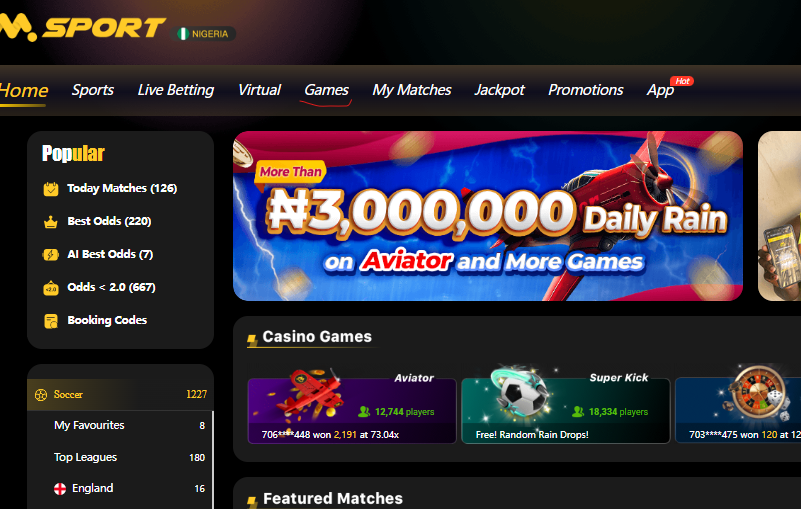Screen dimensions: 801x509
Task: Click the MSport logo
Action: click(x=83, y=28)
